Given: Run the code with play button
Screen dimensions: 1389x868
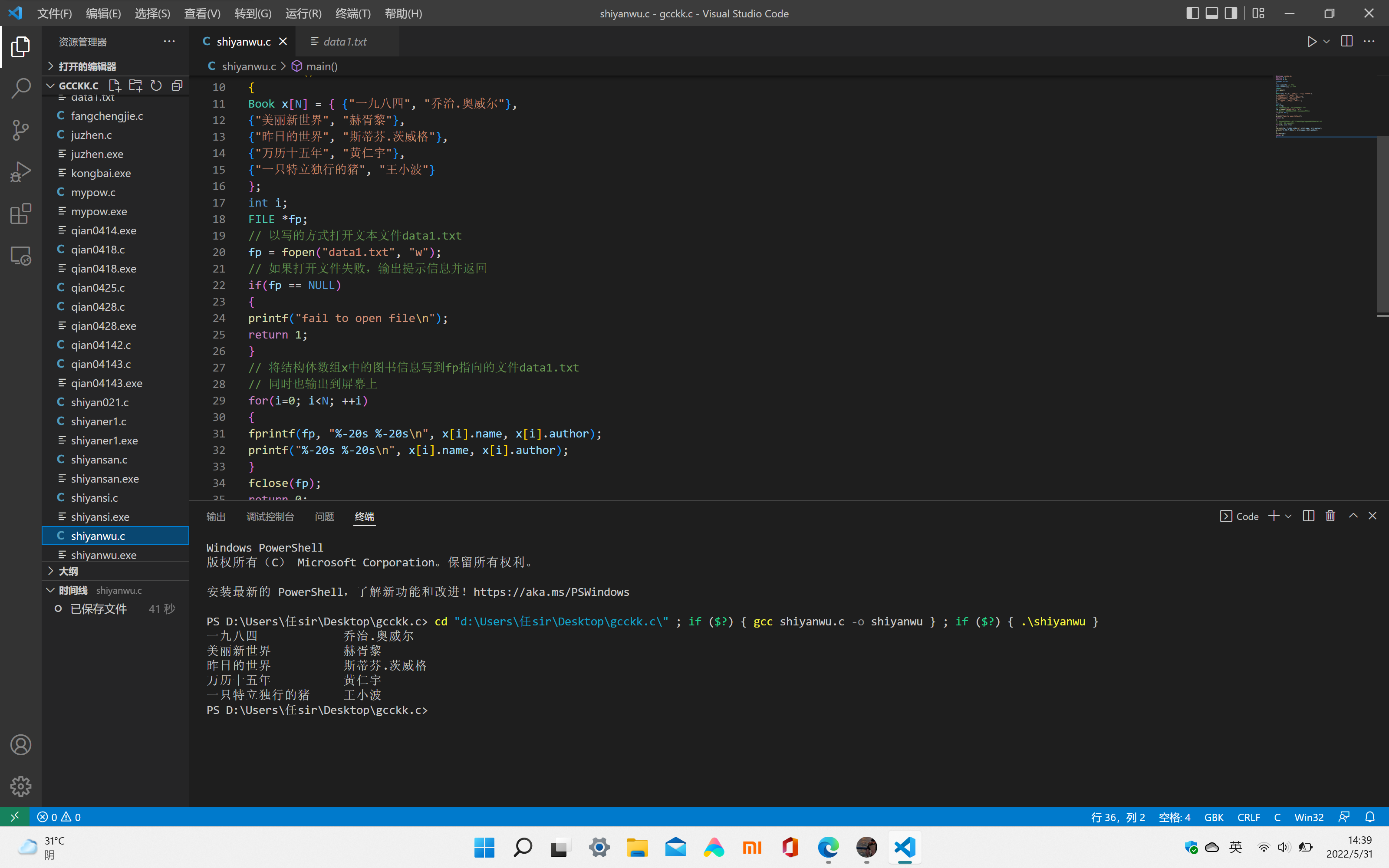Looking at the screenshot, I should [x=1311, y=41].
